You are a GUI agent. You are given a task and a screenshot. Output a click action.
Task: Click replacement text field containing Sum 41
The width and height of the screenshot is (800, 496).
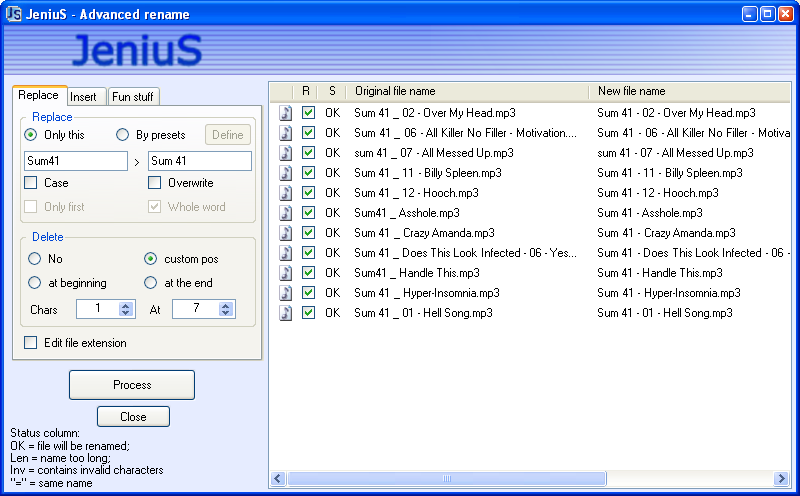(199, 161)
